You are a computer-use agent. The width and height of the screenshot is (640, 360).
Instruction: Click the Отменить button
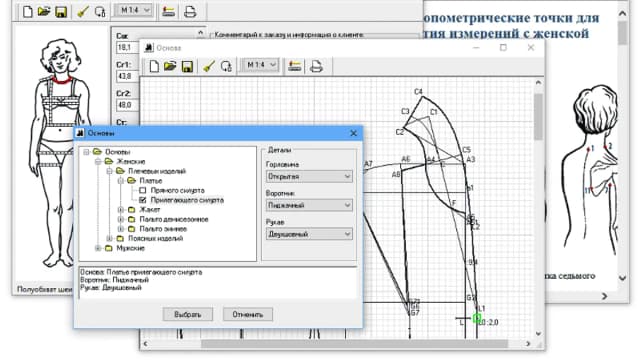(x=248, y=314)
